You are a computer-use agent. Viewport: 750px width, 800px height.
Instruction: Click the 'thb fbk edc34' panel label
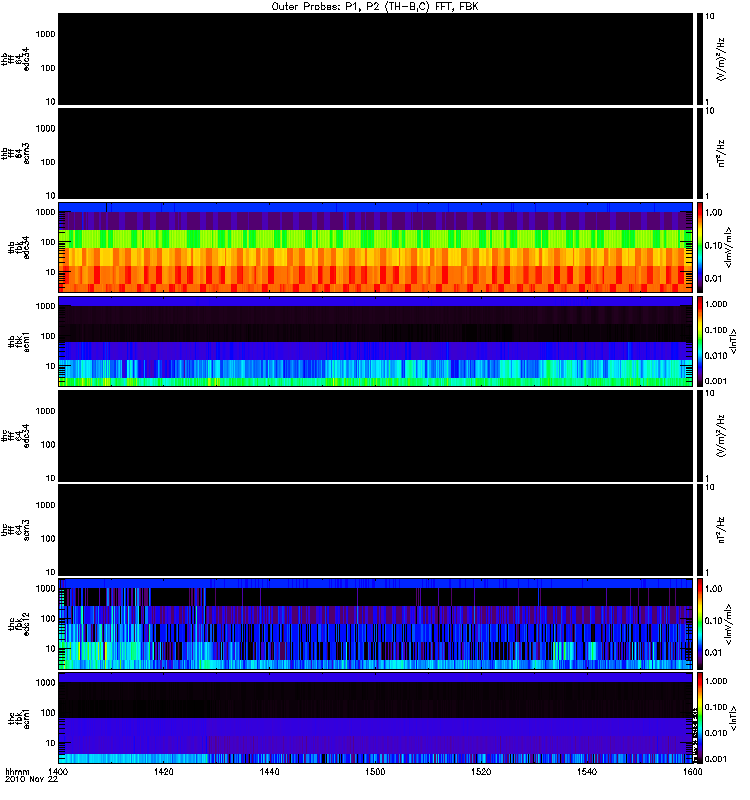[x=19, y=247]
